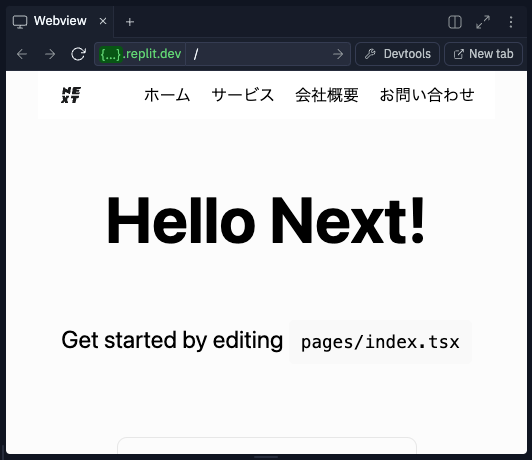Open a new webview tab with plus icon

pyautogui.click(x=130, y=22)
